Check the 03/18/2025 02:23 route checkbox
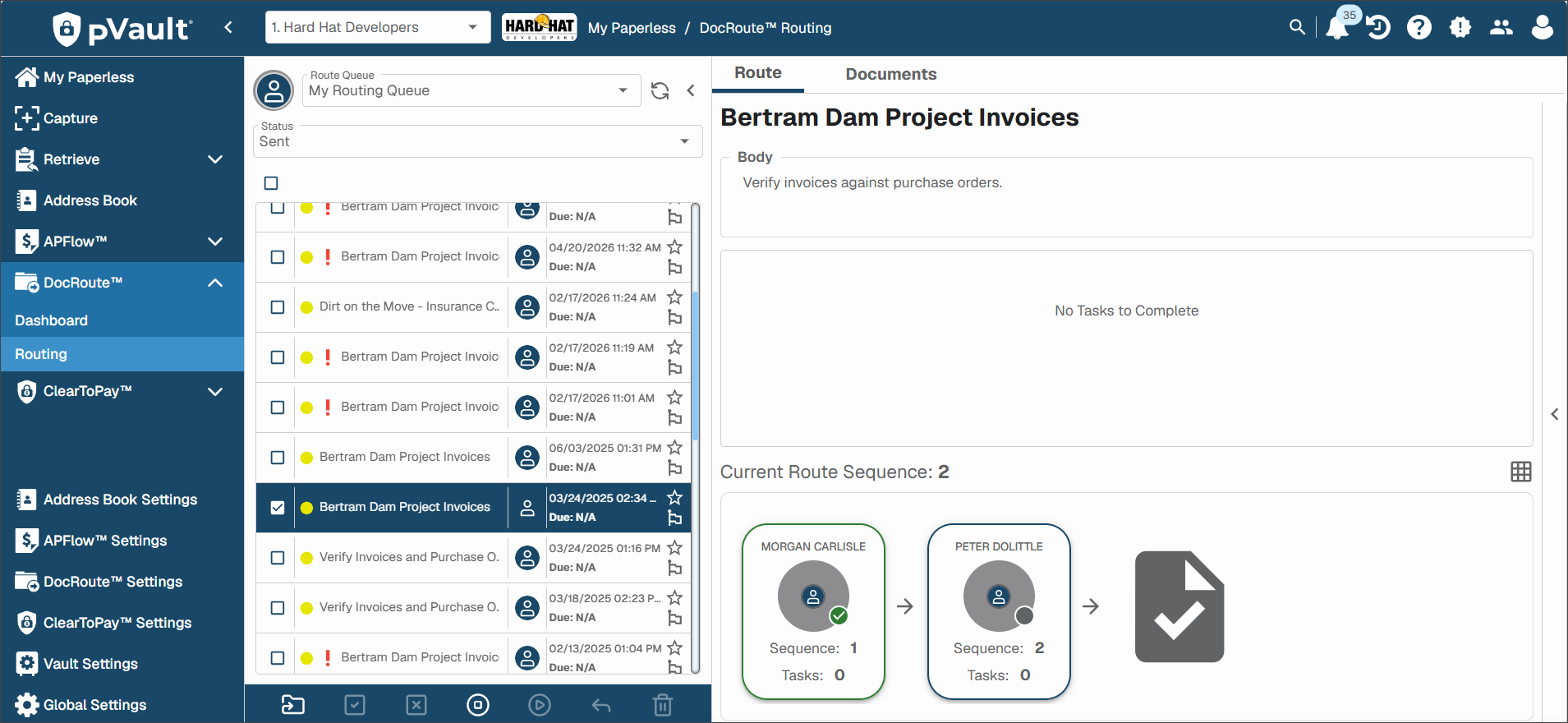 pos(278,608)
